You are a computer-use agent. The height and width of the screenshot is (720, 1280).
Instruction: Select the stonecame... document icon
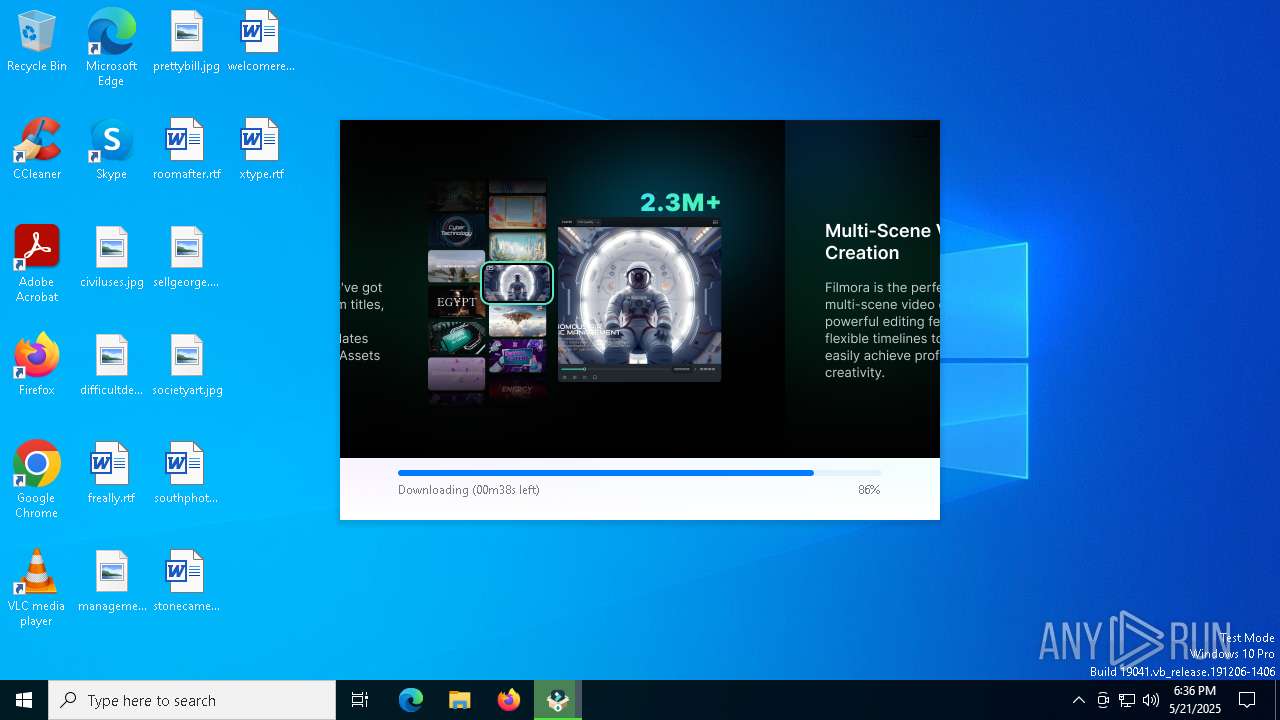click(186, 582)
